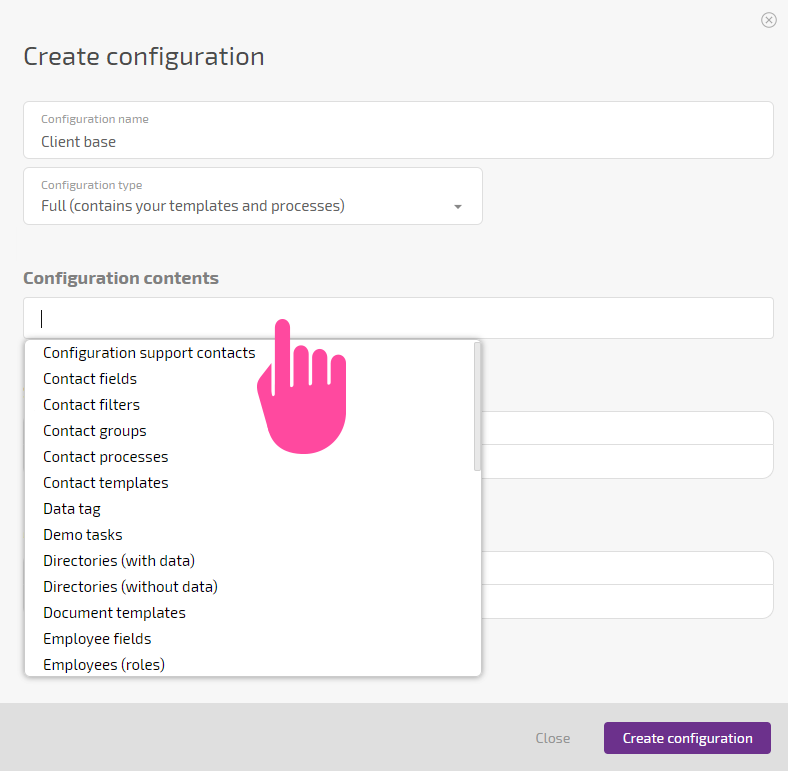Select Directories (with data) option
Viewport: 788px width, 771px height.
coord(119,561)
